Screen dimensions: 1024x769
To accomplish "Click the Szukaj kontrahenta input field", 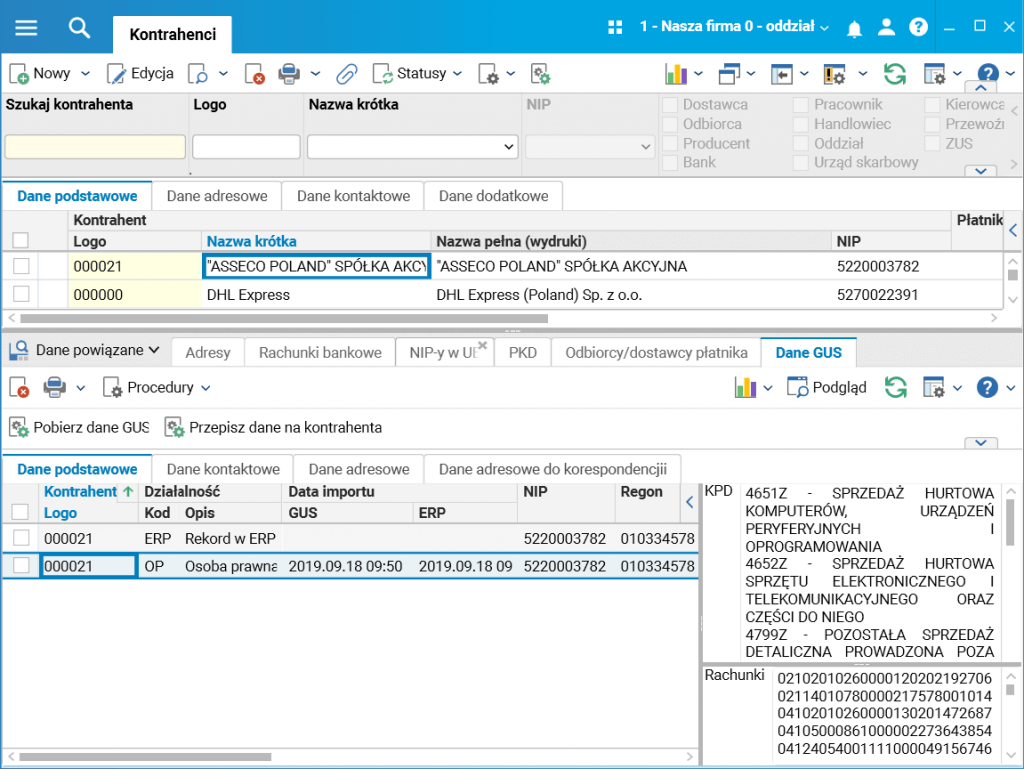I will pyautogui.click(x=95, y=147).
